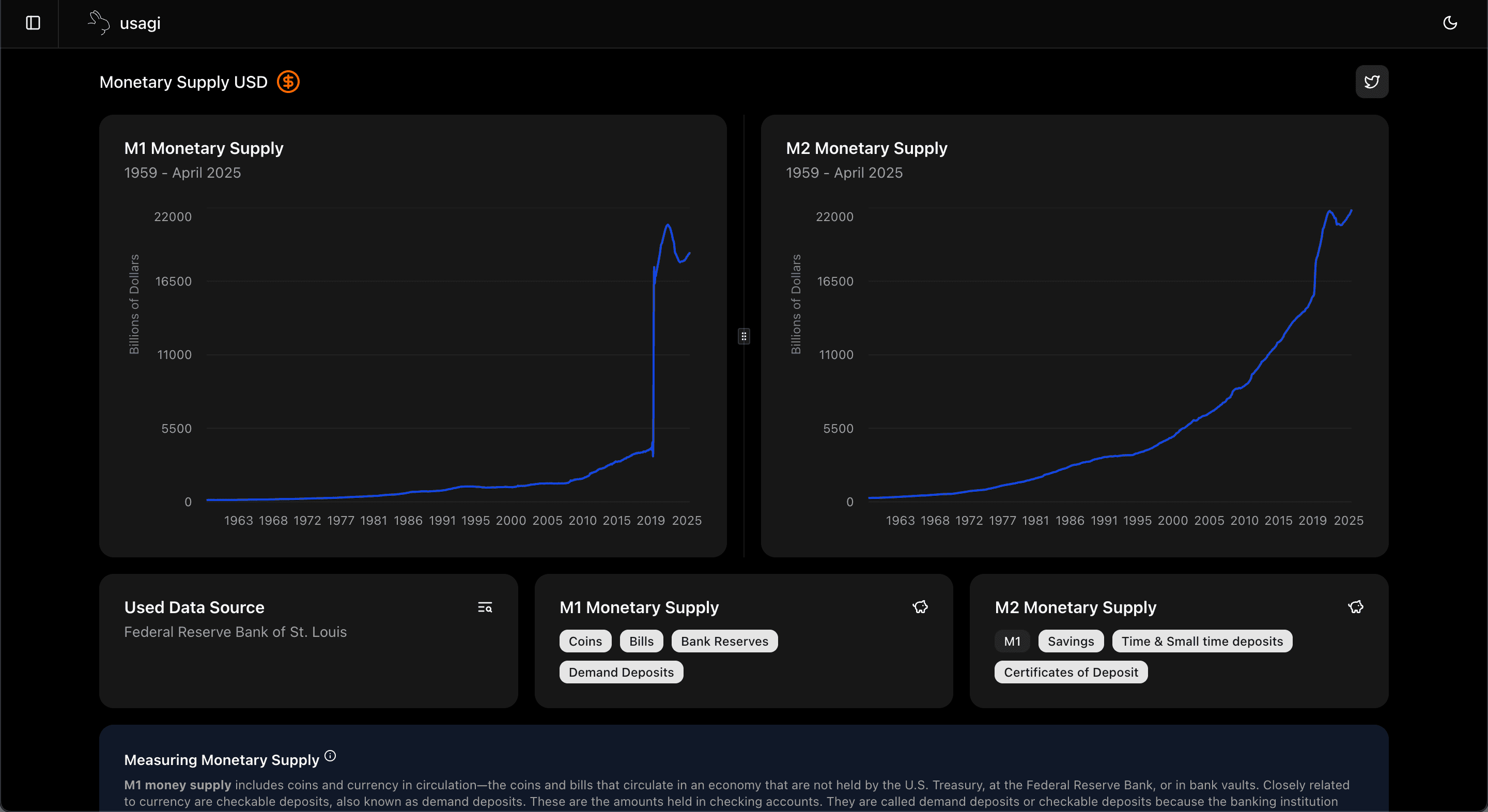Click the M1 chart peak near 2022
Screen dimensions: 1488x812
(x=668, y=225)
